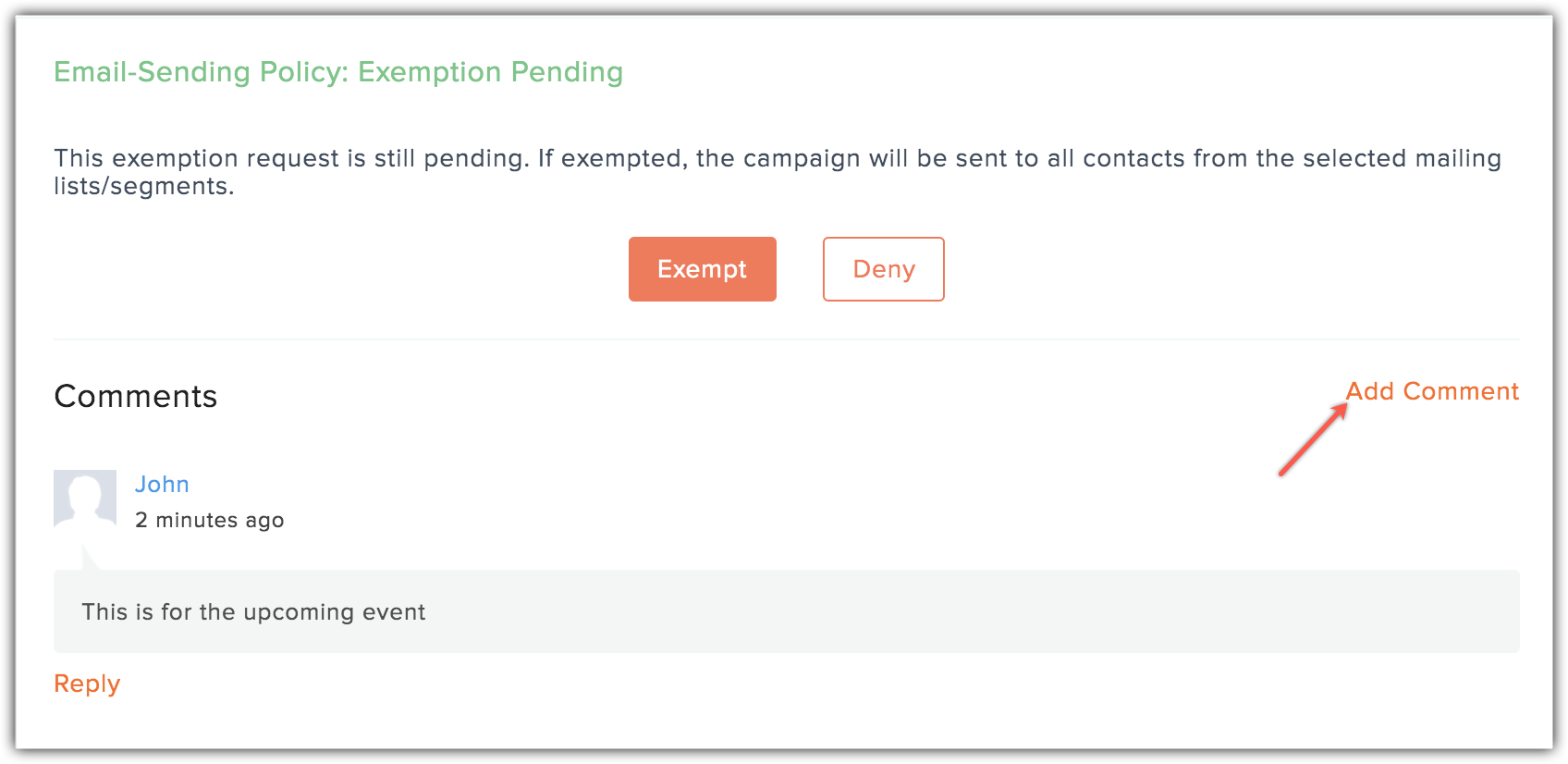Open the Add Comment link
Screen dimensions: 1568x764
[1431, 391]
